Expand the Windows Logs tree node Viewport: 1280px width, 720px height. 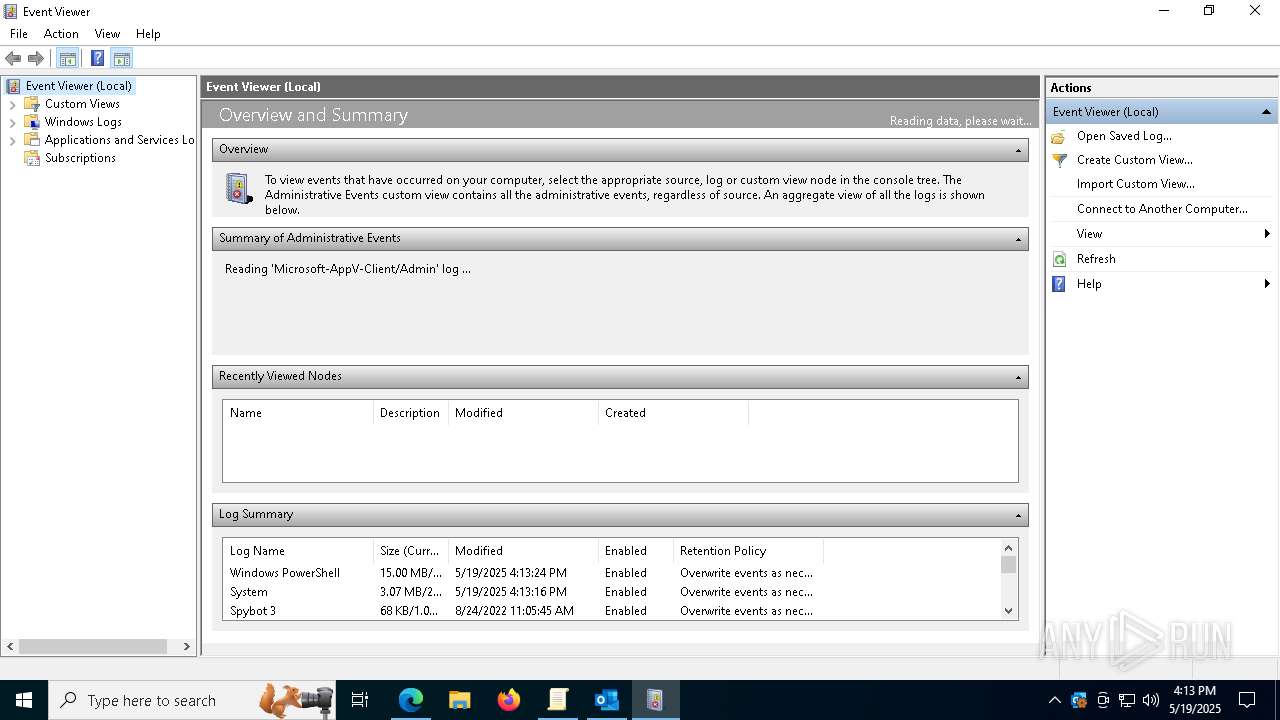click(x=12, y=122)
